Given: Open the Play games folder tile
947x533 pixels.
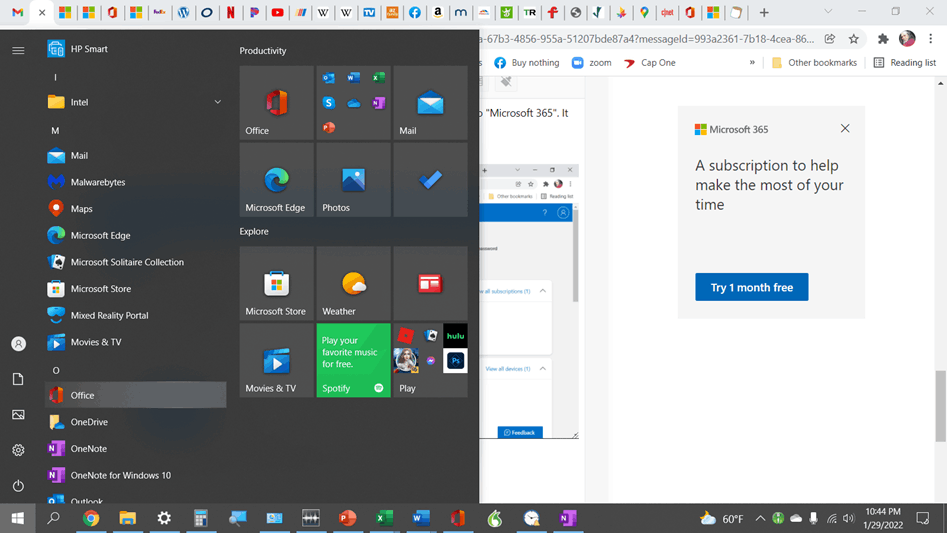Looking at the screenshot, I should [x=431, y=360].
